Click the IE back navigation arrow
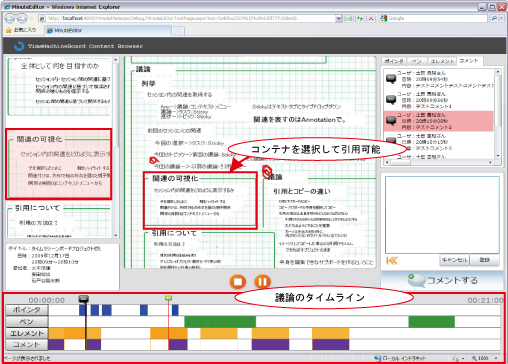The height and width of the screenshot is (364, 508). 10,18
